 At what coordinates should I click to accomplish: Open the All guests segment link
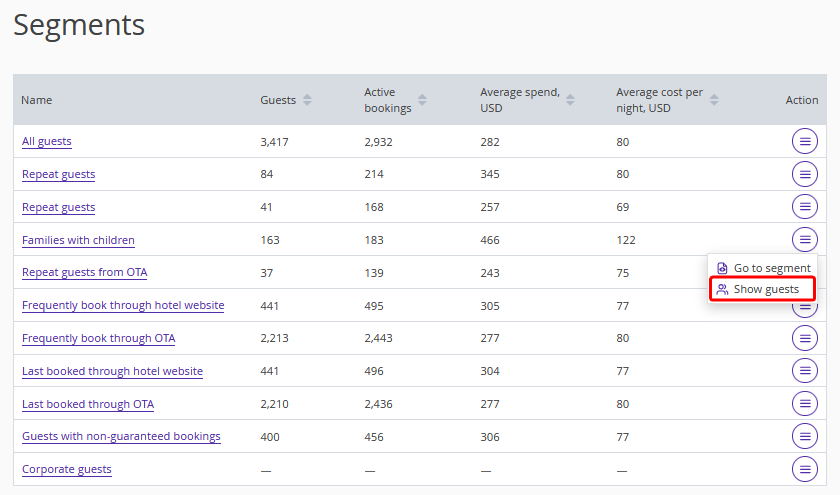pyautogui.click(x=47, y=142)
